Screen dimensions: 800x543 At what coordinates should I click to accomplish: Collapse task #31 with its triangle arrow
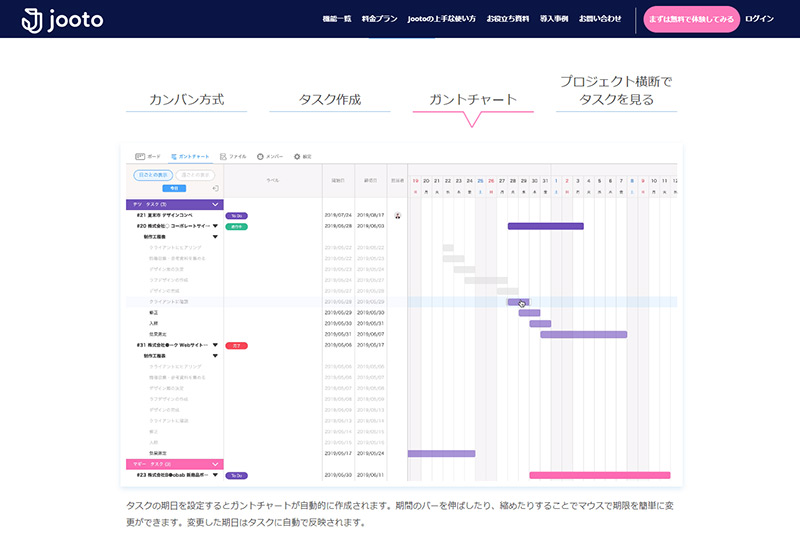(x=215, y=345)
